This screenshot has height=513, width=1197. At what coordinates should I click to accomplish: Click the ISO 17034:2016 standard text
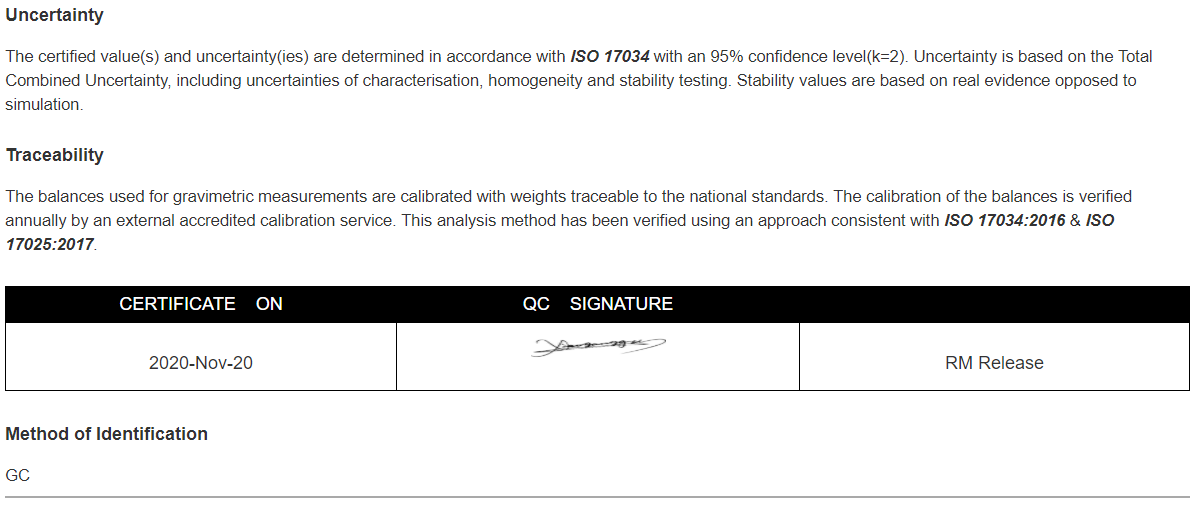coord(1005,221)
